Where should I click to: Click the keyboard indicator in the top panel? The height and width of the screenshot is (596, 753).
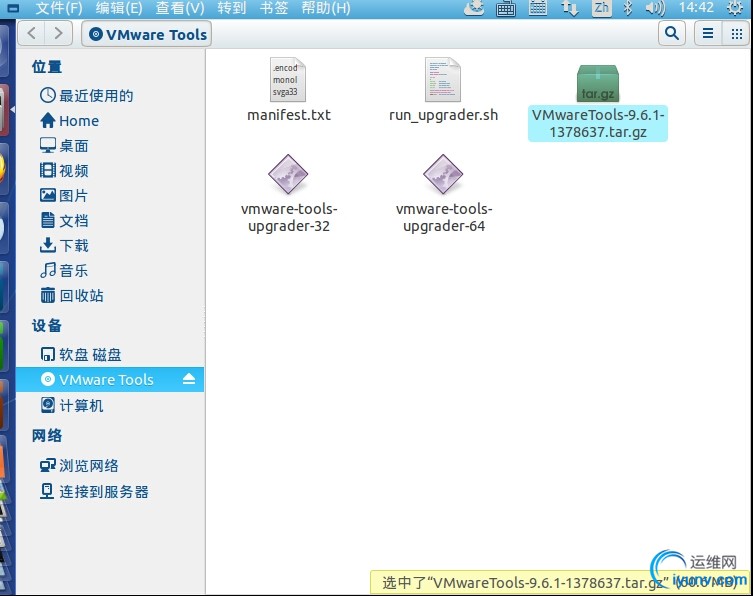click(x=506, y=8)
